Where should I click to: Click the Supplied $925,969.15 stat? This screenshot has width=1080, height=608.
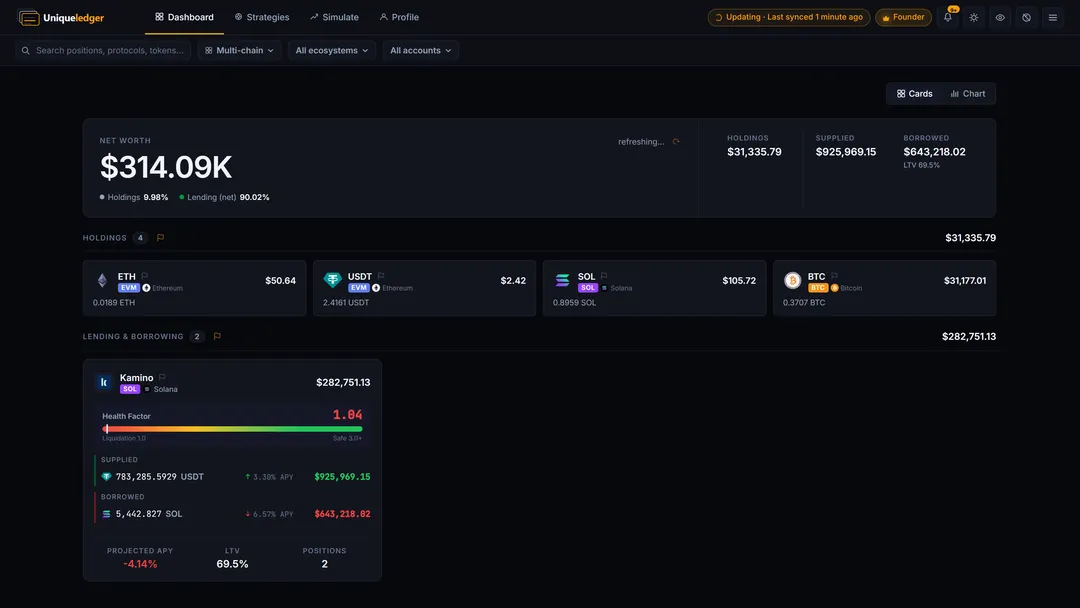coord(846,146)
